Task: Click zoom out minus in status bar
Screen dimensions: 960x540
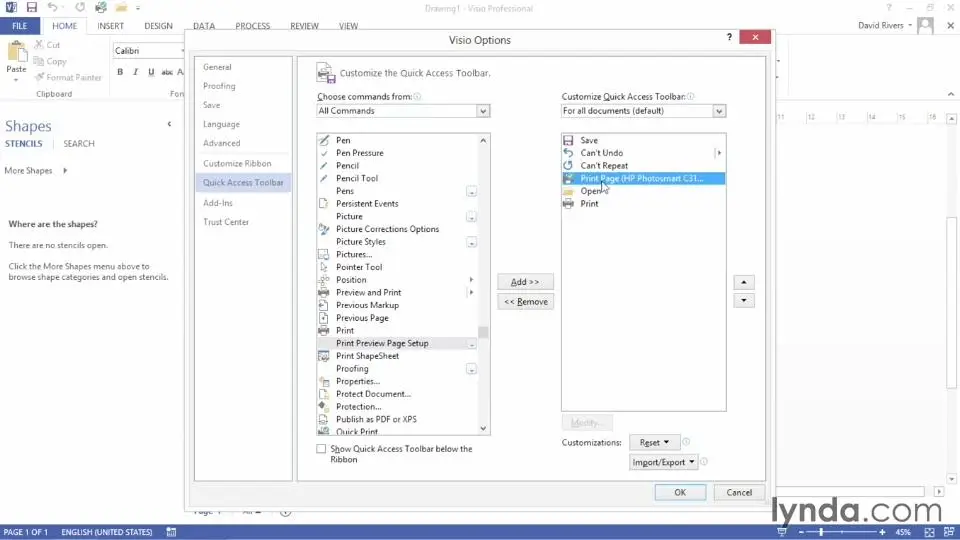Action: tap(801, 532)
